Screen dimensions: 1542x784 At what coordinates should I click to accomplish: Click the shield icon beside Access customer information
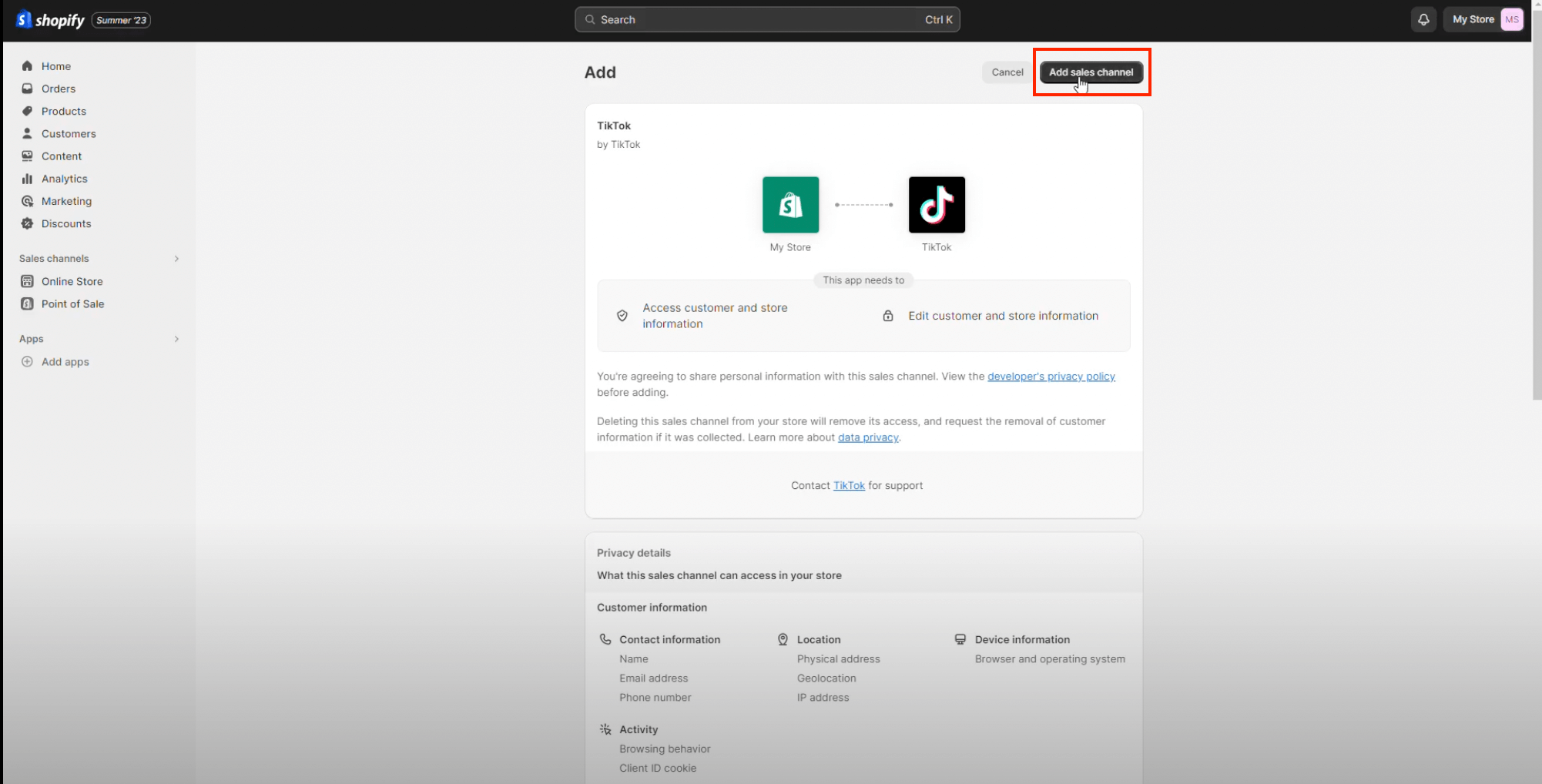pos(622,316)
